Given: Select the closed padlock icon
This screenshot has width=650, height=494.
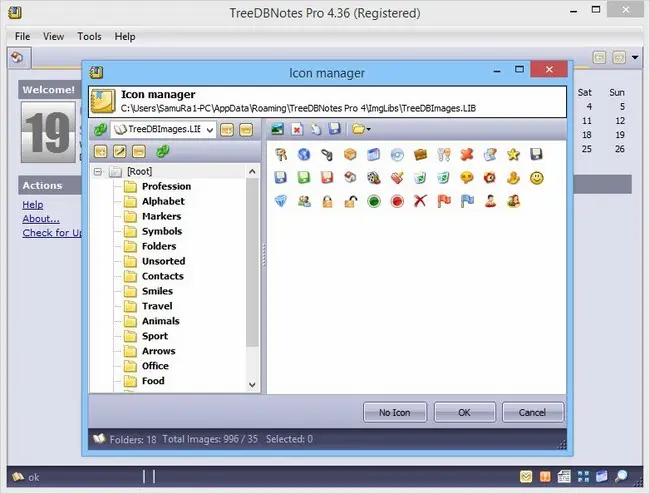Looking at the screenshot, I should (327, 201).
